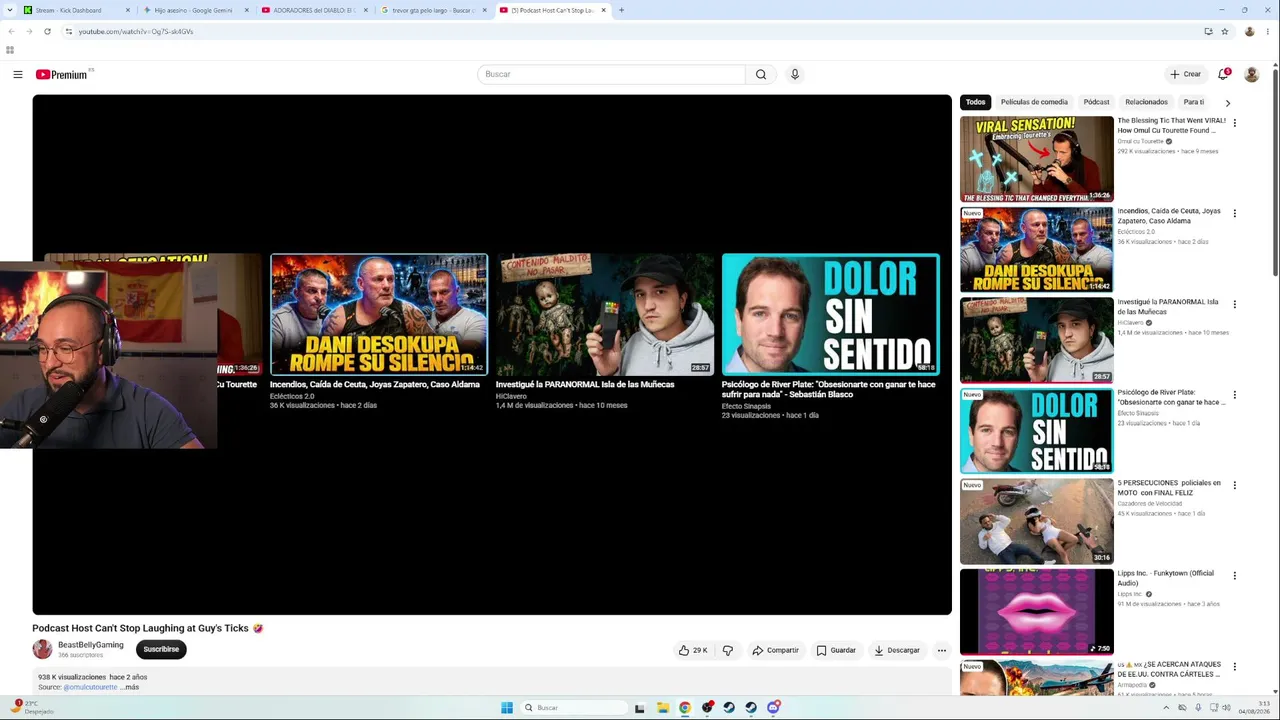Image resolution: width=1280 pixels, height=720 pixels.
Task: Dislike the video with thumbs down
Action: 728,650
